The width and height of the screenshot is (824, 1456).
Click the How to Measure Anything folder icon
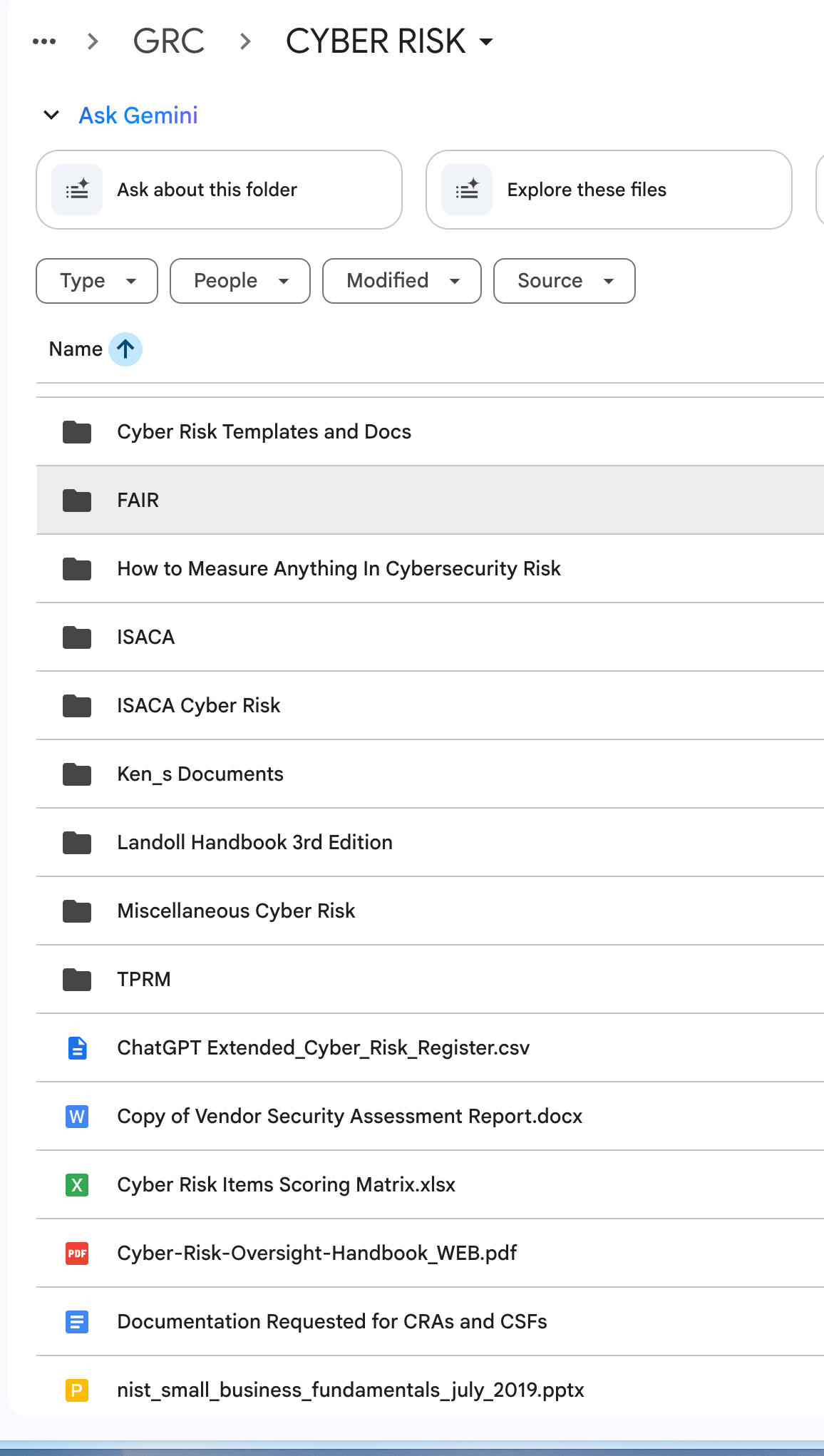point(77,569)
